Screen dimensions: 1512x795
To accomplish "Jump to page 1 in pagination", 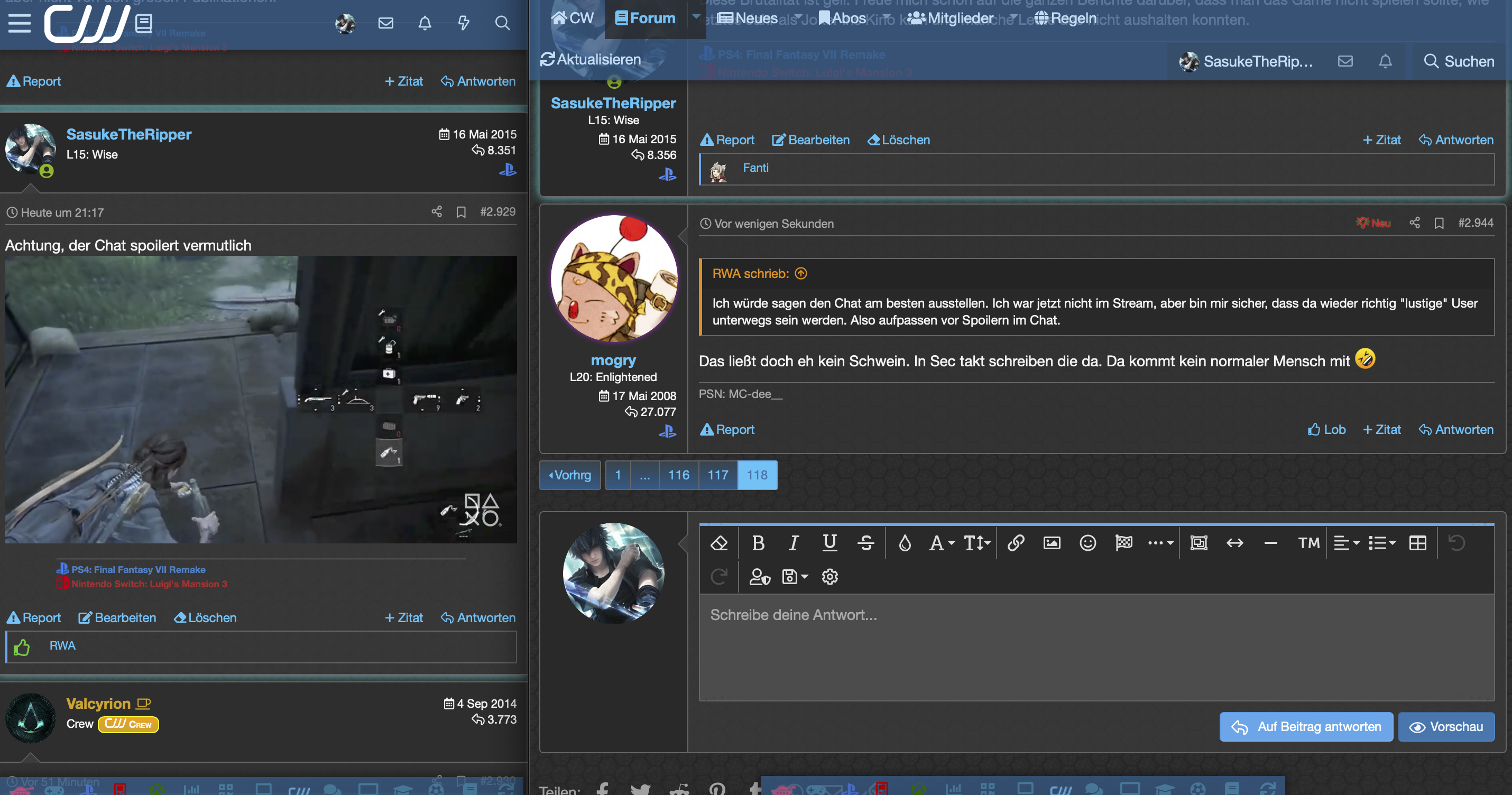I will tap(617, 475).
